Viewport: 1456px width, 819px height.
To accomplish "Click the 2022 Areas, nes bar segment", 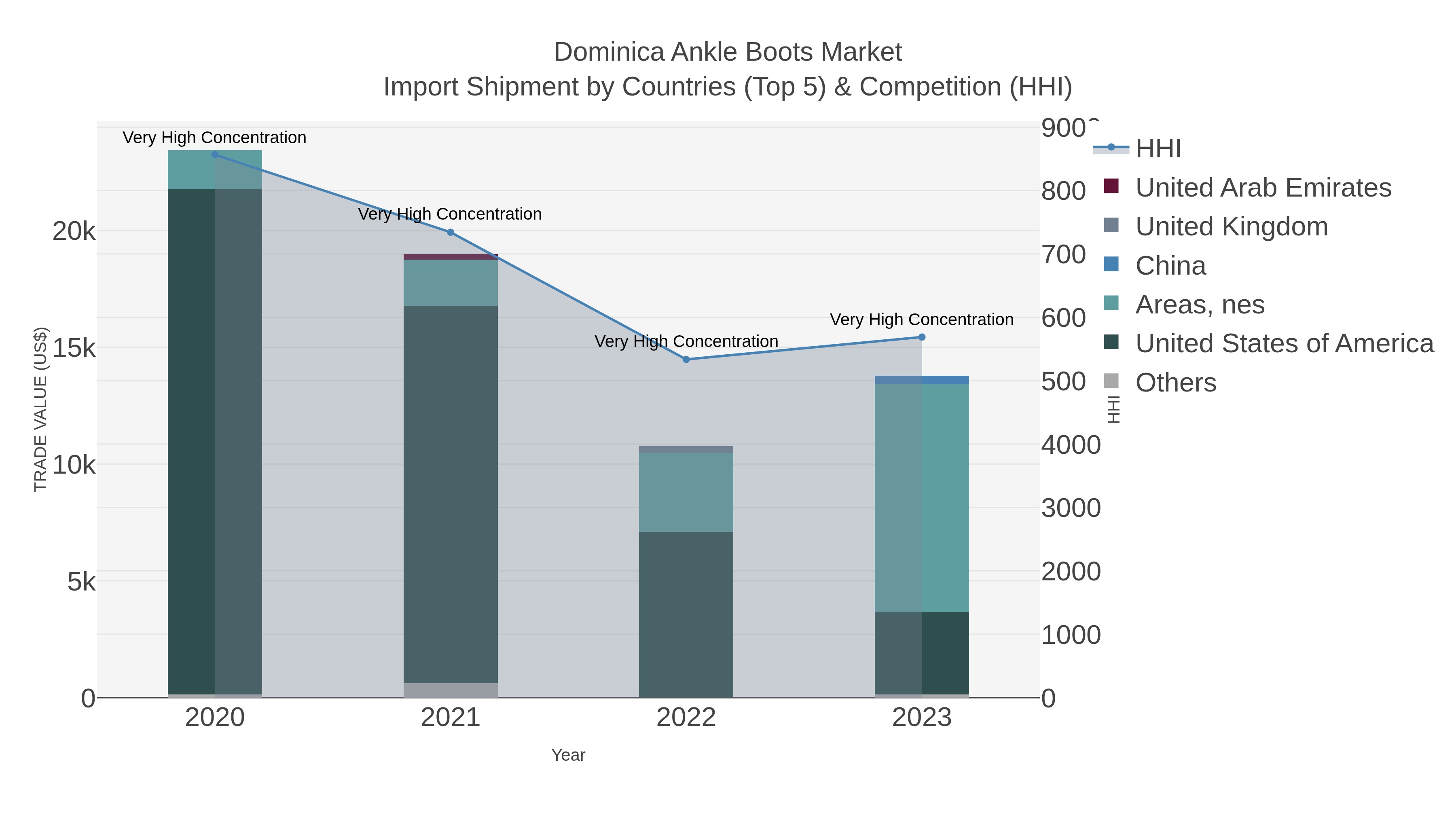I will pyautogui.click(x=686, y=492).
